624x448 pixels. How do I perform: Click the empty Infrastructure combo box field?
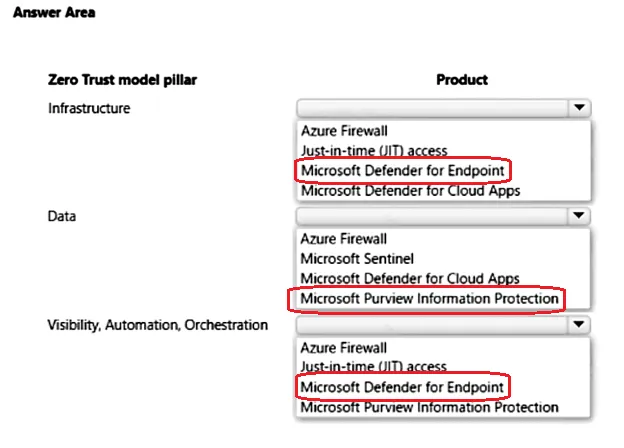pyautogui.click(x=433, y=108)
